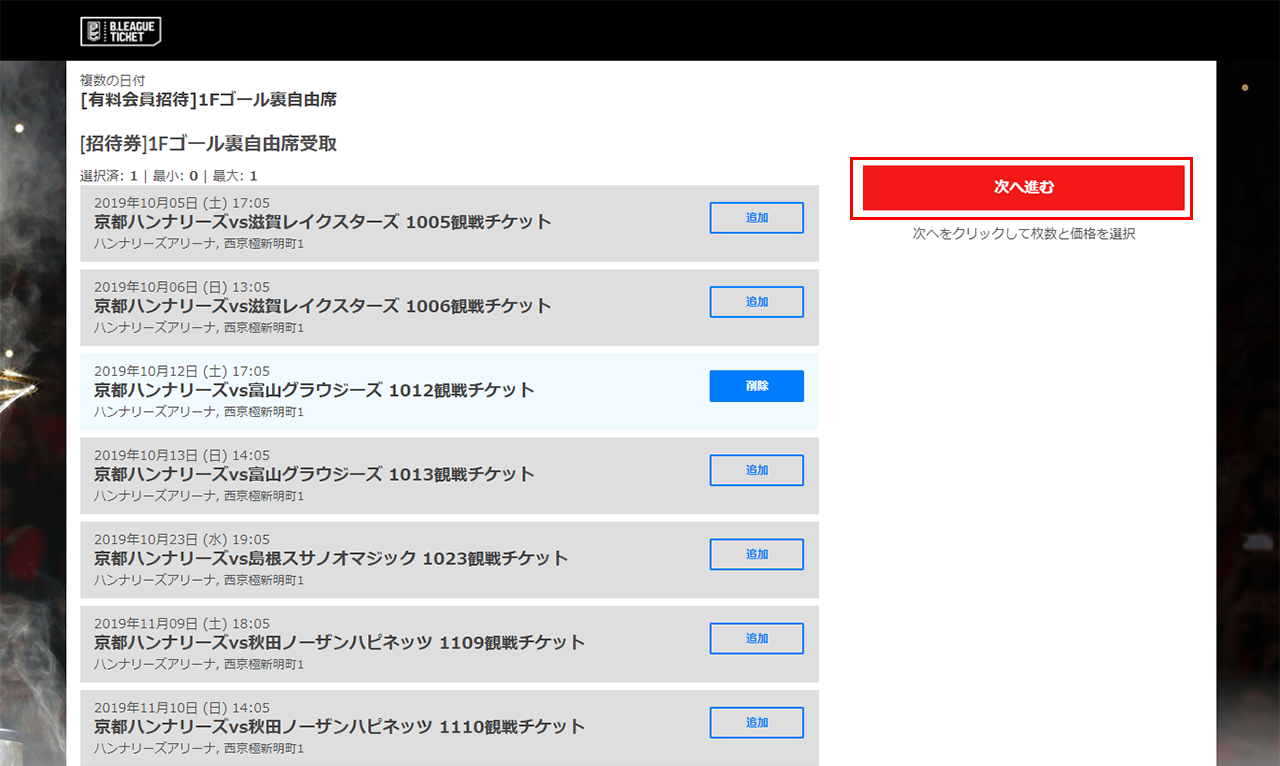
Task: Click title 京都ハンナリーズvs滋賀レイクスターズ 1005観戦チケット
Action: [323, 222]
